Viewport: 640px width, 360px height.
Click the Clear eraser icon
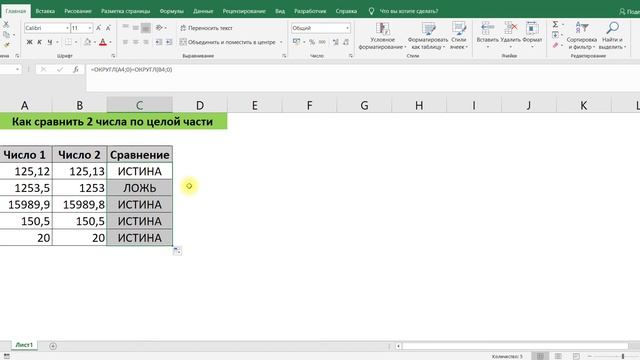556,45
